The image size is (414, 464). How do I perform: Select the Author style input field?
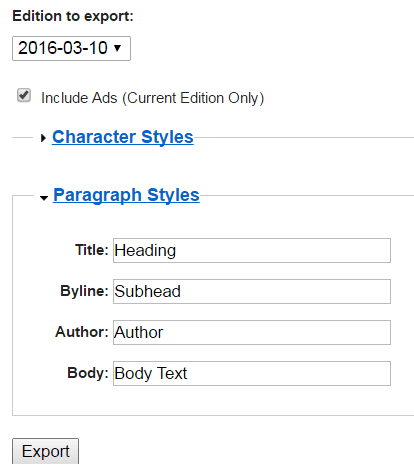(x=252, y=332)
